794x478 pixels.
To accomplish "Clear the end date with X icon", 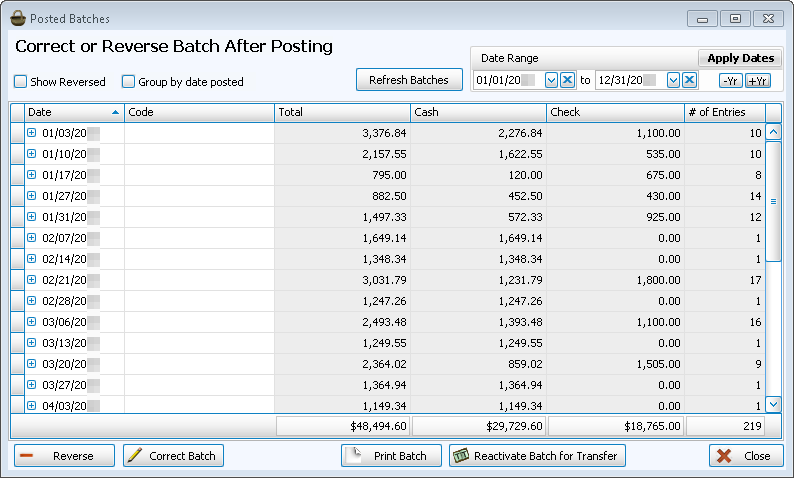I will (689, 80).
